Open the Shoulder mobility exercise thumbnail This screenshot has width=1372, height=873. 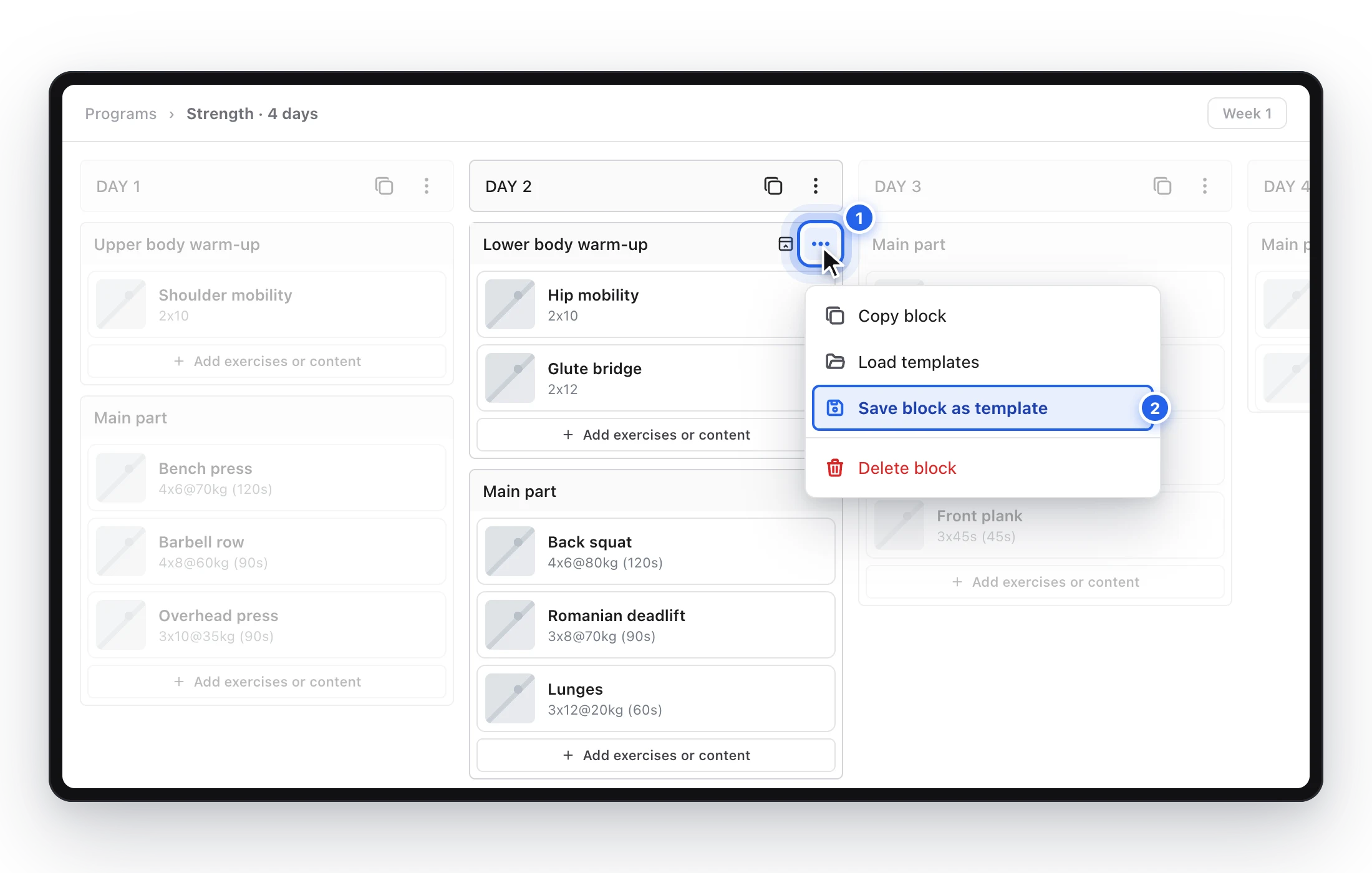click(x=121, y=304)
